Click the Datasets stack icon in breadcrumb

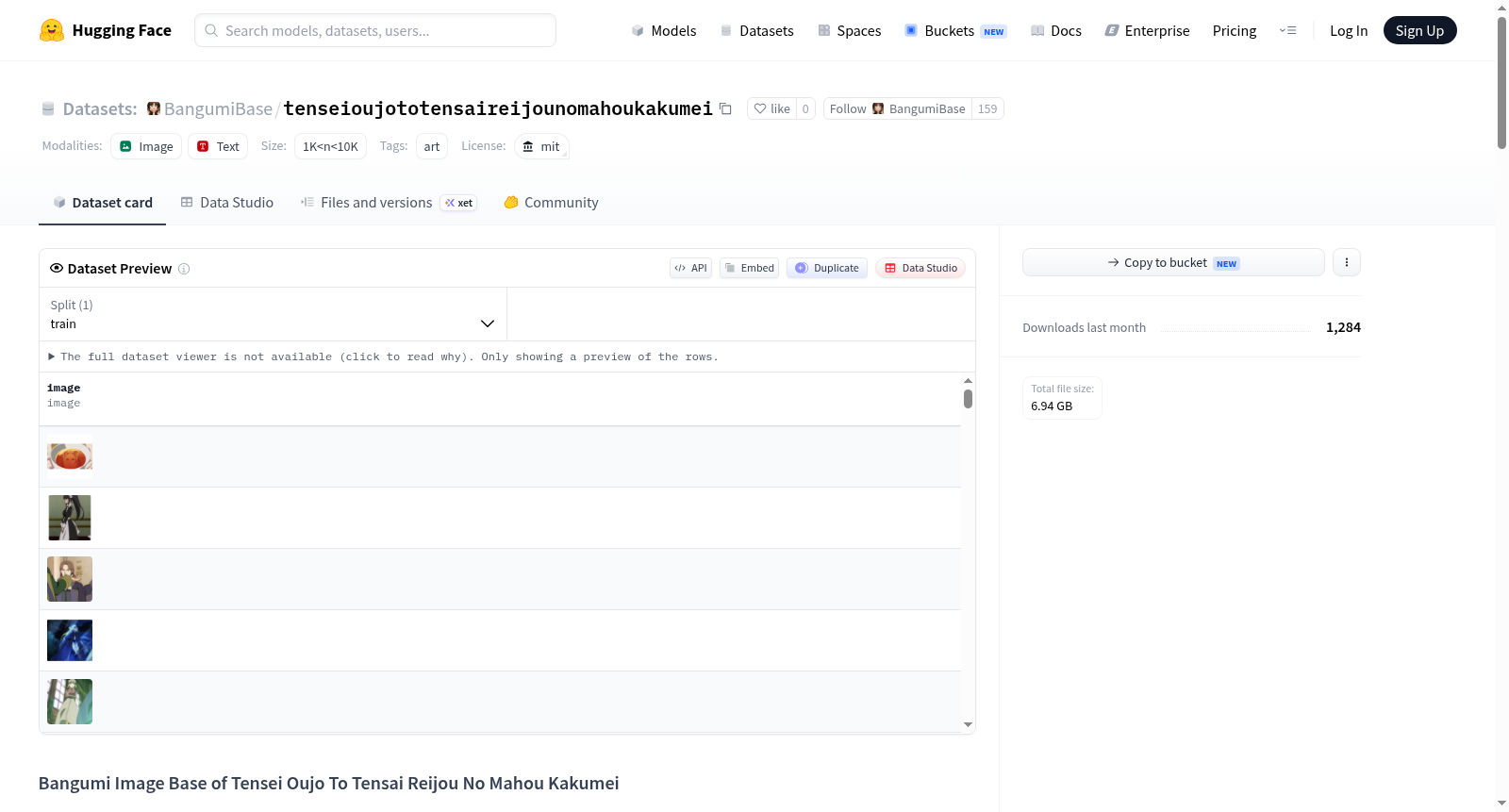(x=48, y=108)
